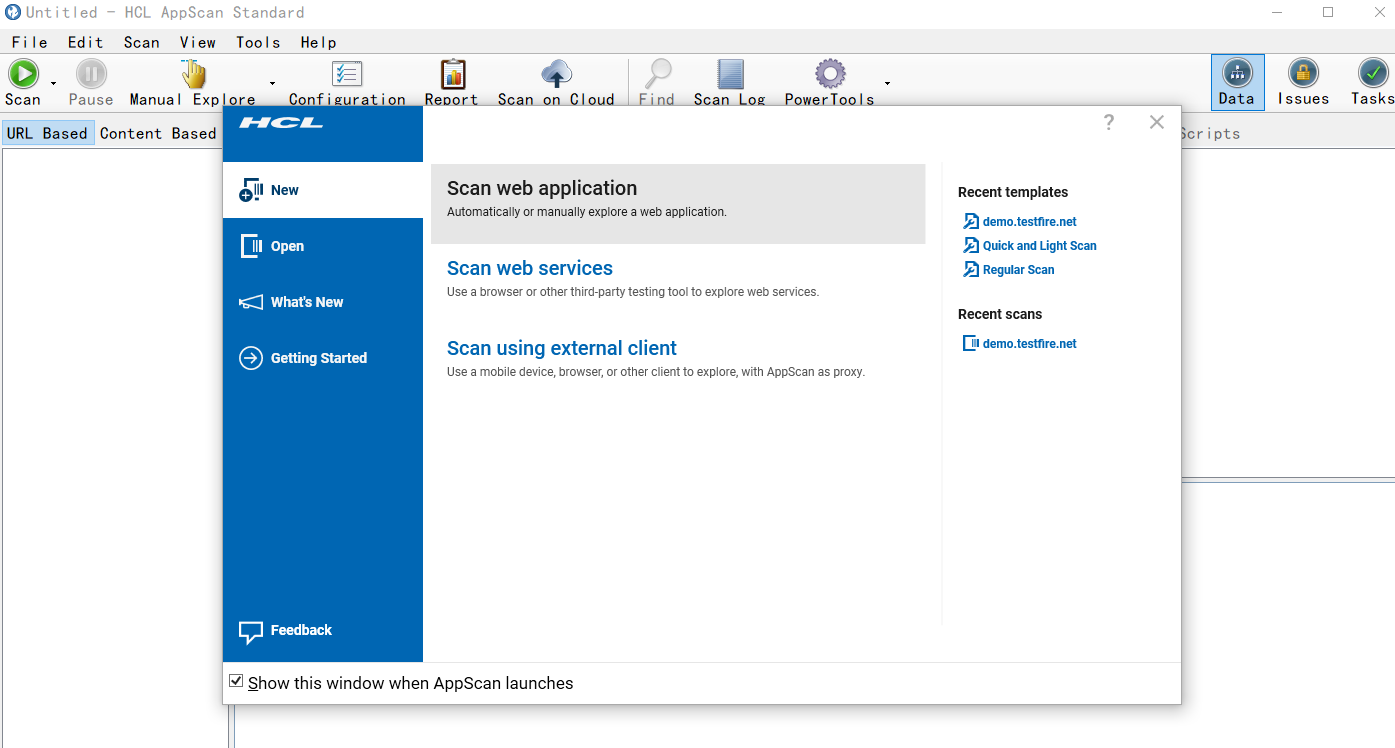Click the Recent templates heading
1395x748 pixels.
(x=1013, y=192)
